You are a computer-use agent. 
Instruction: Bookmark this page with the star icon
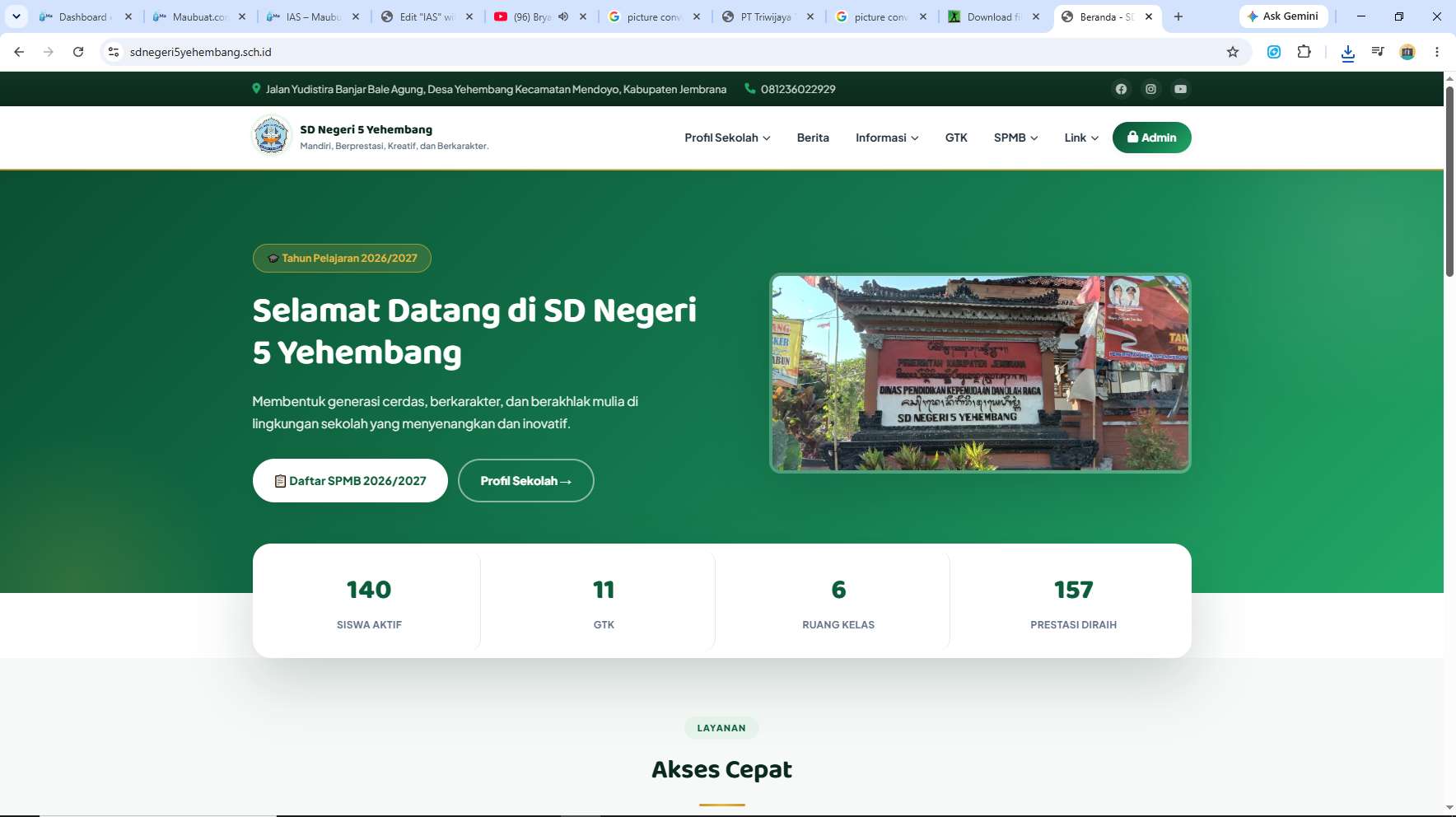pos(1233,52)
